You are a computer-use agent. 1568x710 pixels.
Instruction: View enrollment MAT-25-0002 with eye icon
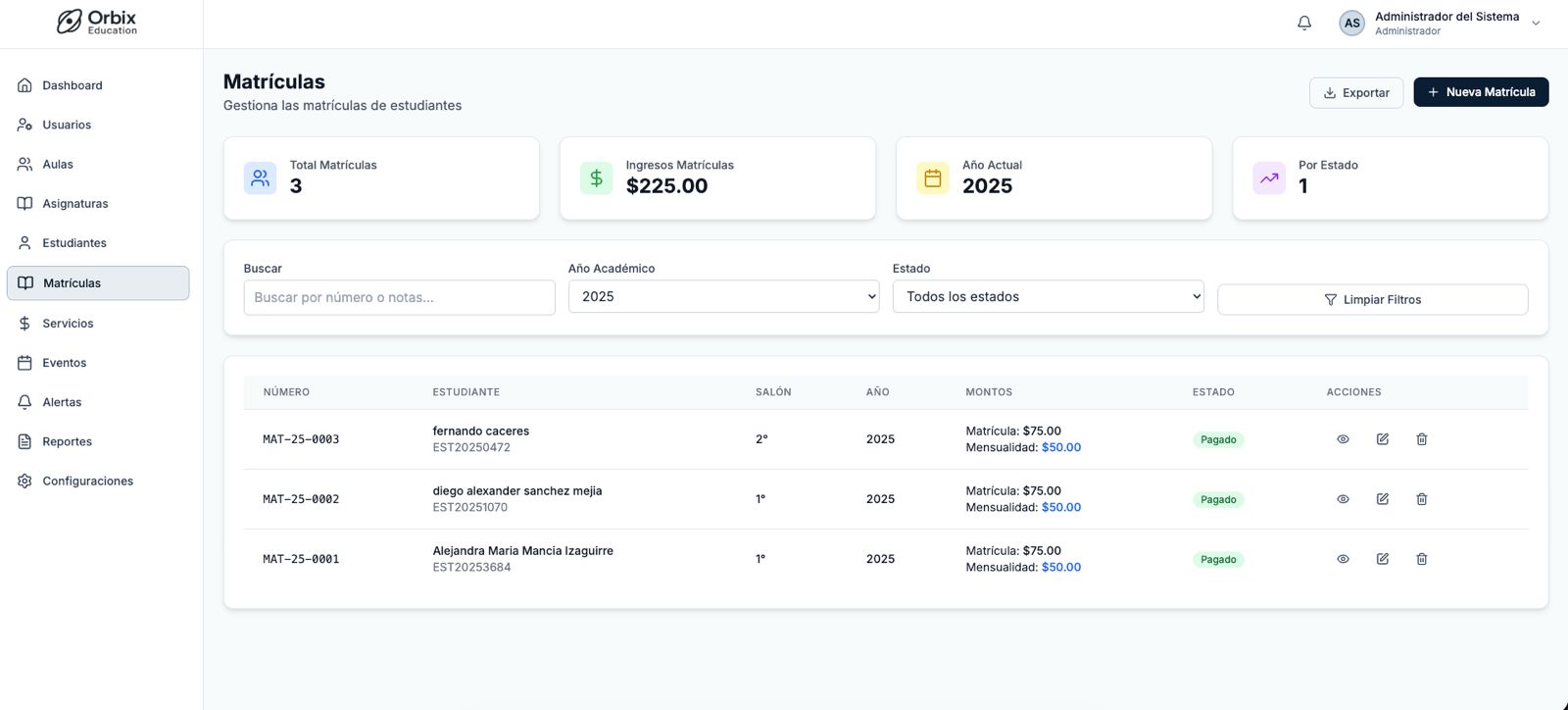click(x=1343, y=499)
